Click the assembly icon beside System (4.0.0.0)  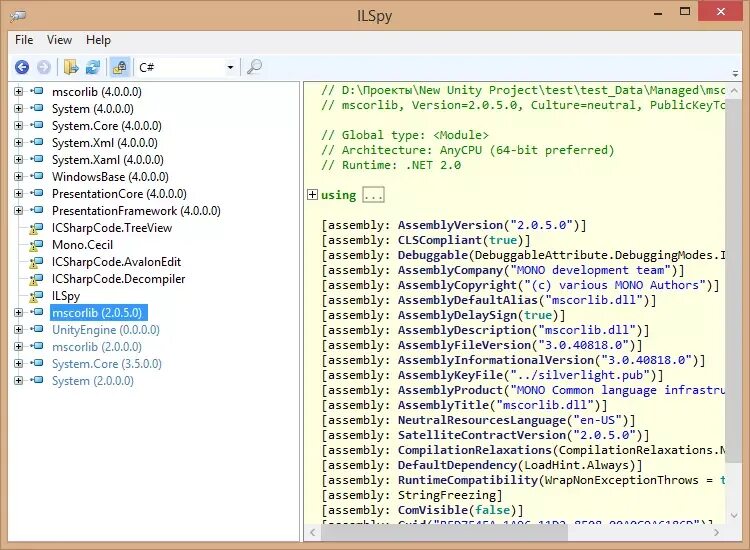pyautogui.click(x=37, y=108)
